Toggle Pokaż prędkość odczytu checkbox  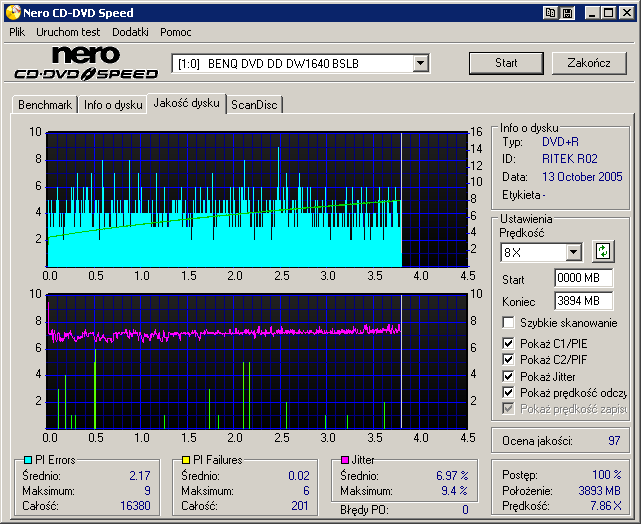click(508, 393)
